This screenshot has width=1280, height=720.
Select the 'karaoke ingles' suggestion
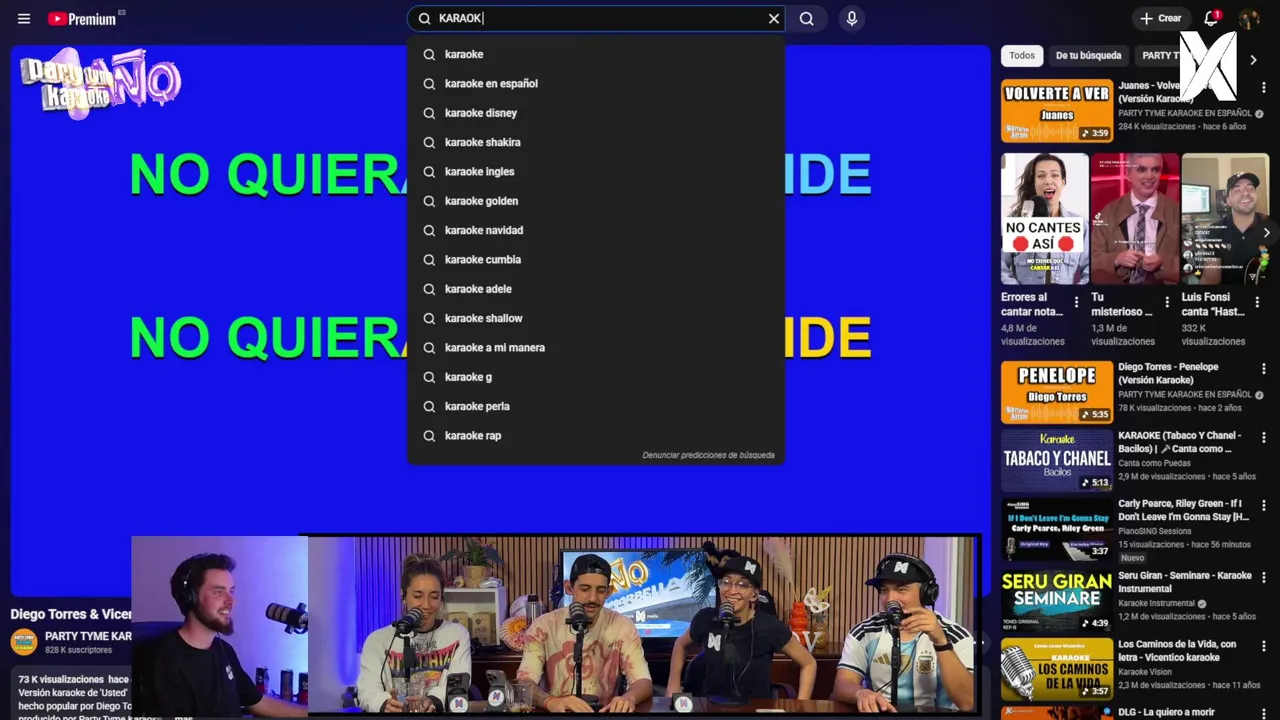[596, 172]
